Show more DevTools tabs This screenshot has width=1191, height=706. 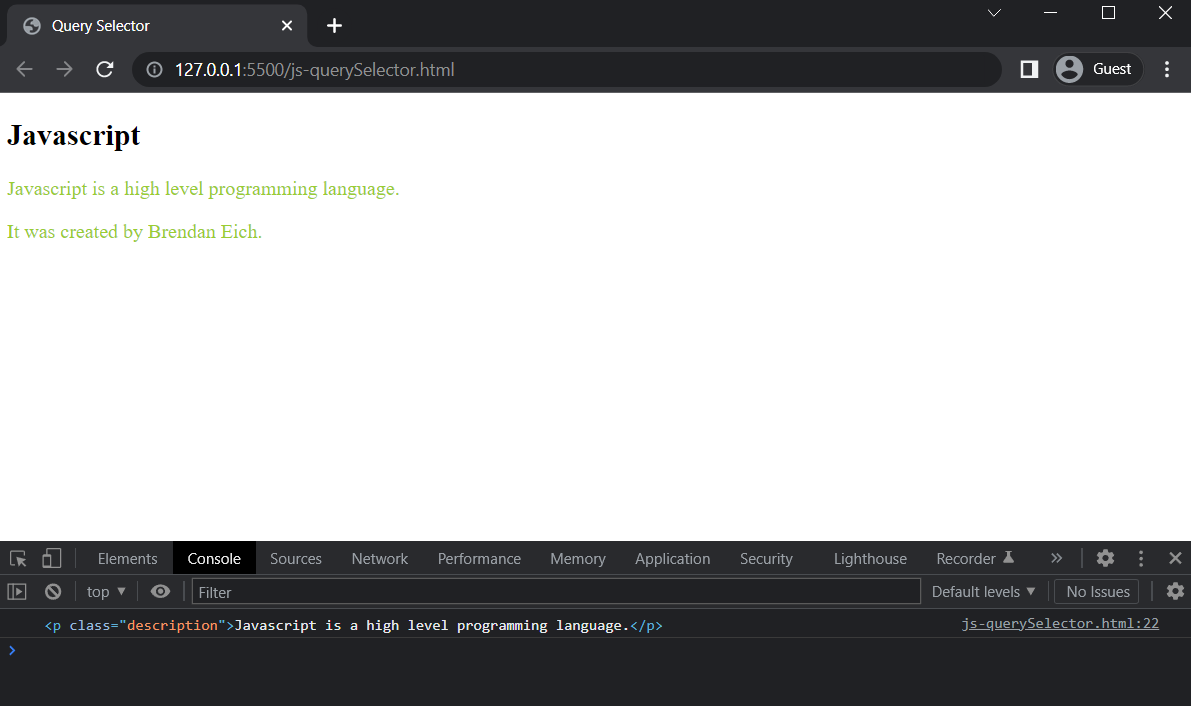point(1056,559)
